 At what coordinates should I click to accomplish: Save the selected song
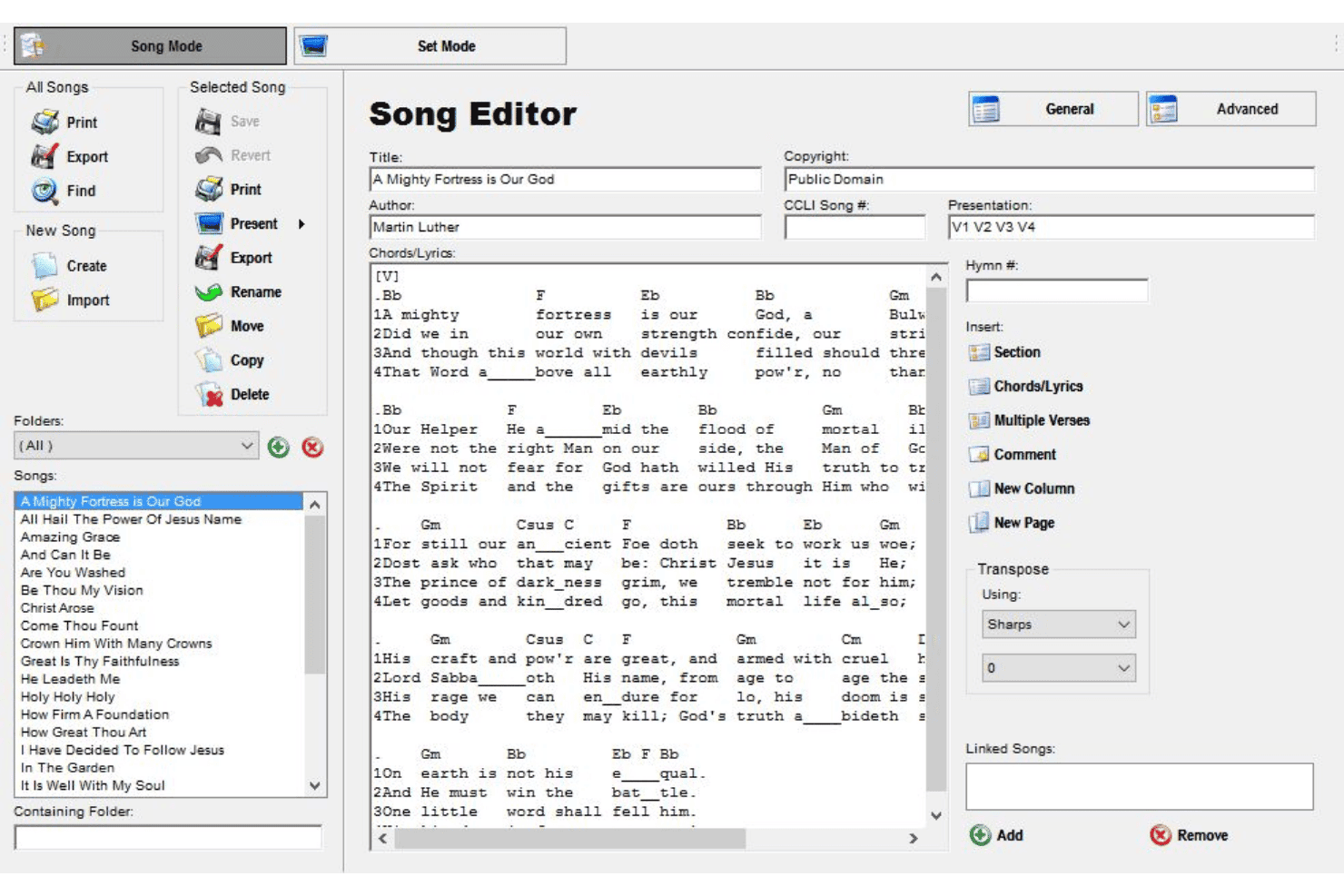coord(227,122)
